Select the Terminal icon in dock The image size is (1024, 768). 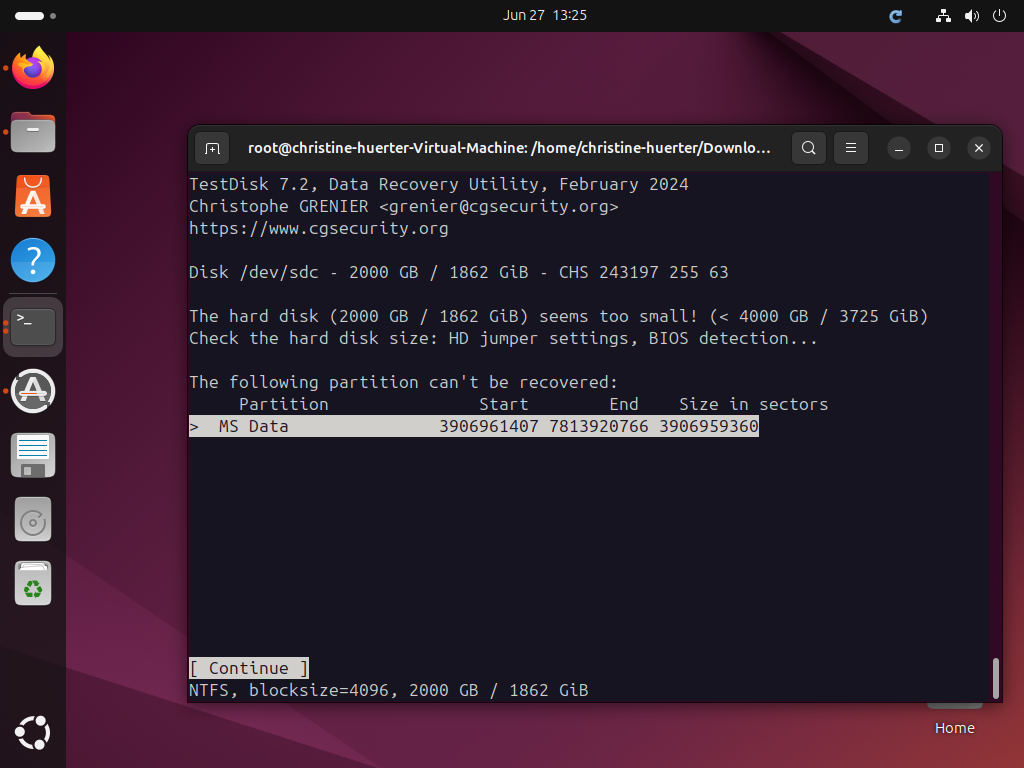[33, 327]
